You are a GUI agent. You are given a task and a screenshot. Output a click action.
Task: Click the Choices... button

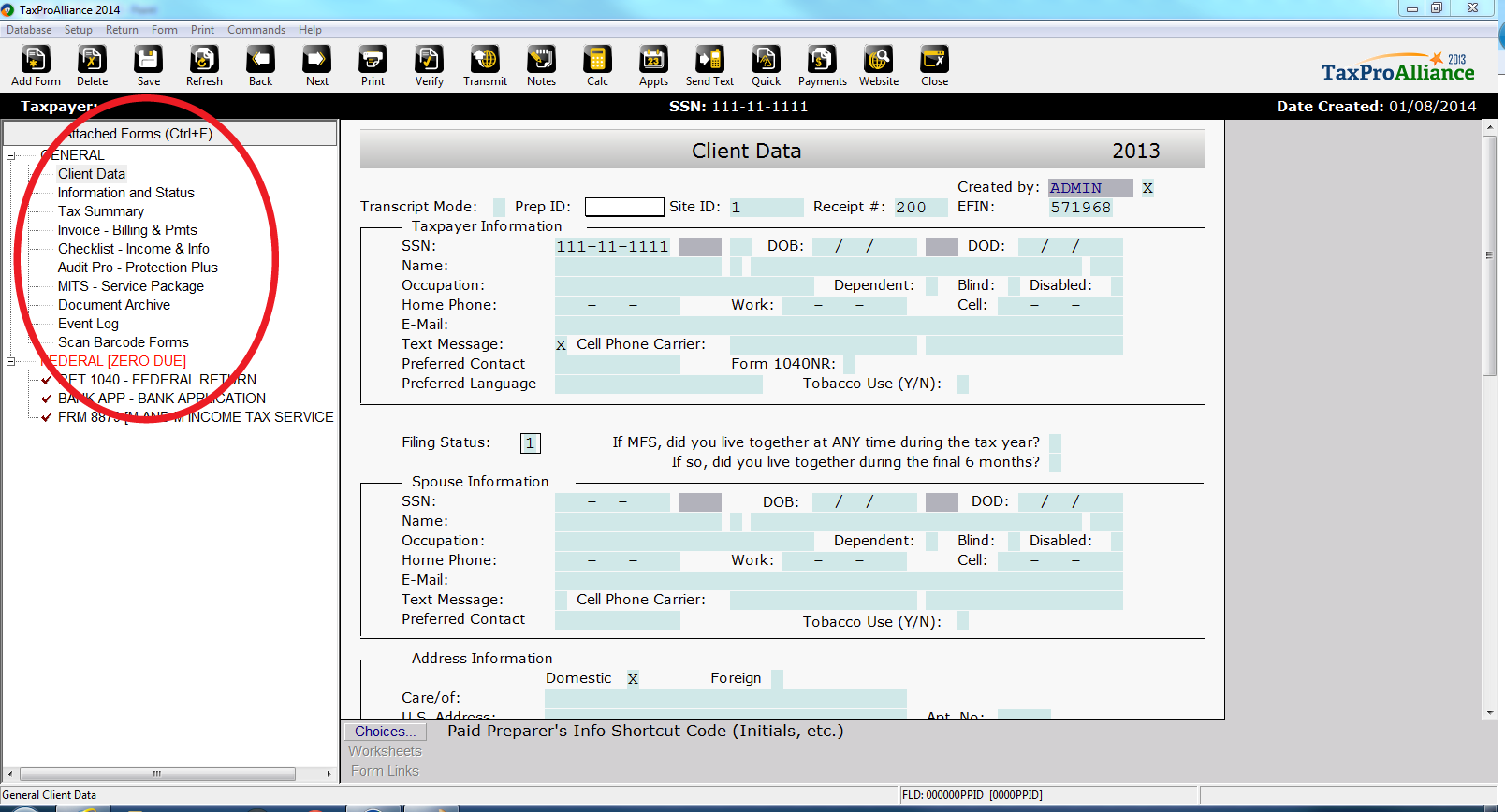click(386, 732)
